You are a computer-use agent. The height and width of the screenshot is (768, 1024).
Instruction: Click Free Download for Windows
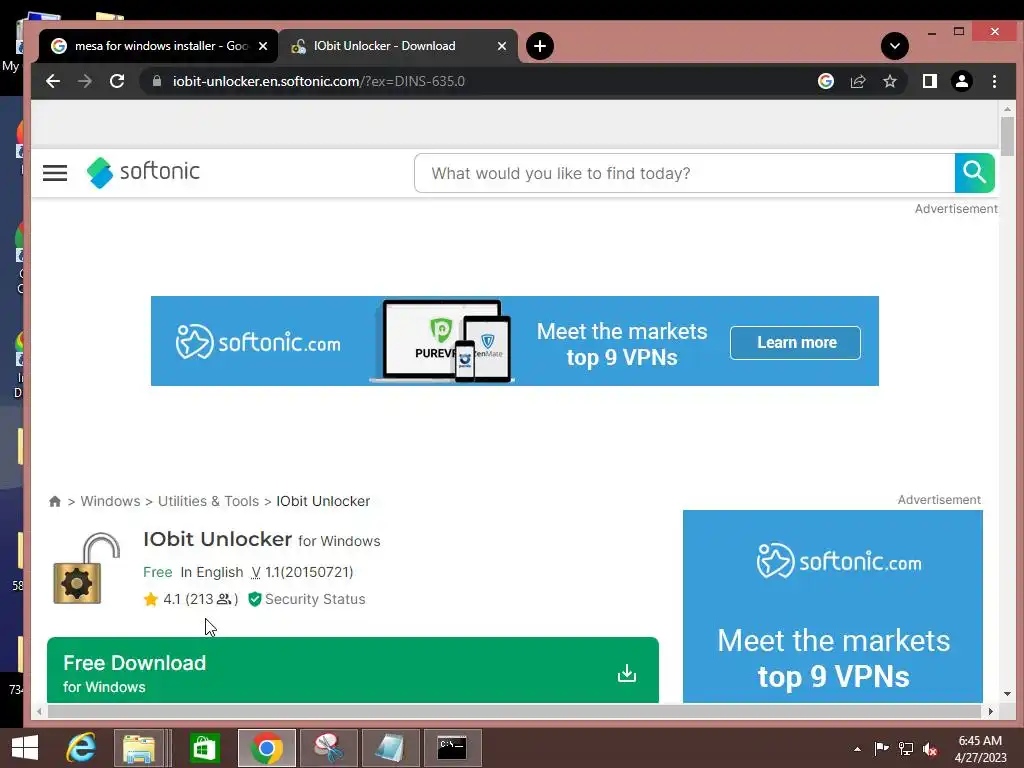click(x=353, y=670)
